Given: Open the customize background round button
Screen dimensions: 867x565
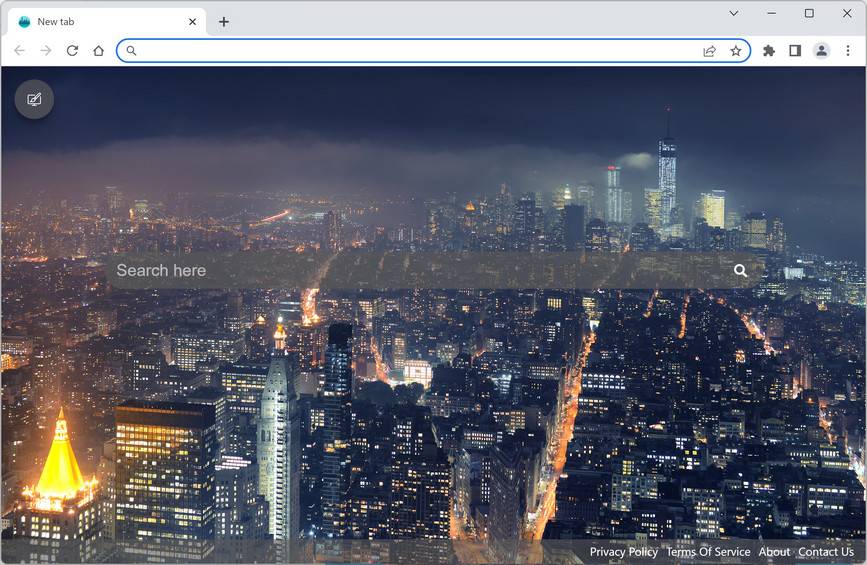Looking at the screenshot, I should coord(34,100).
